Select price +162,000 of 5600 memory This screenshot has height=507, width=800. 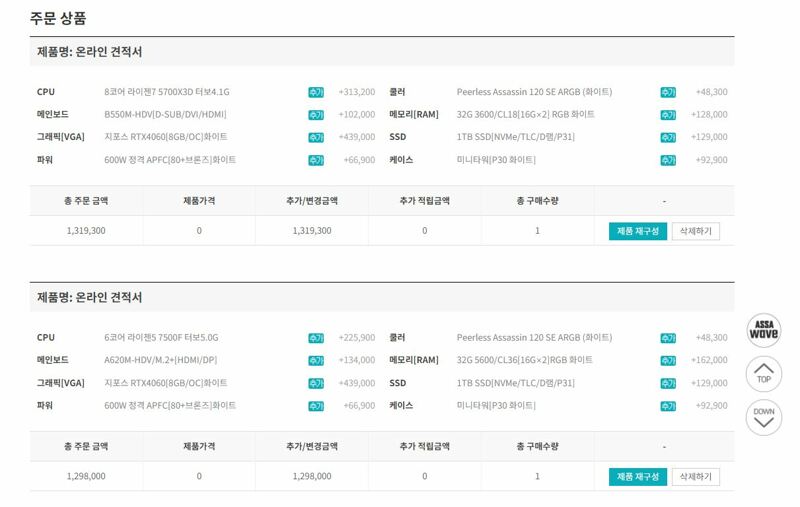pos(709,360)
